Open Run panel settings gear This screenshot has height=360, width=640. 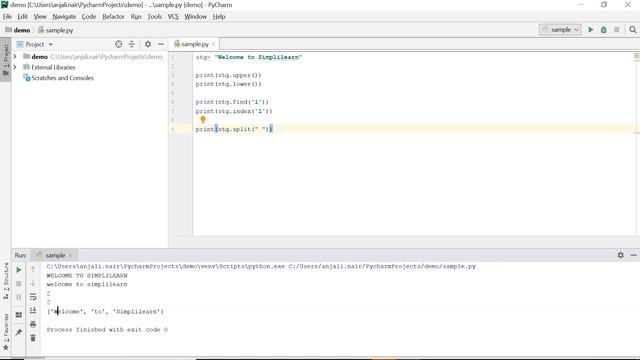click(x=620, y=255)
